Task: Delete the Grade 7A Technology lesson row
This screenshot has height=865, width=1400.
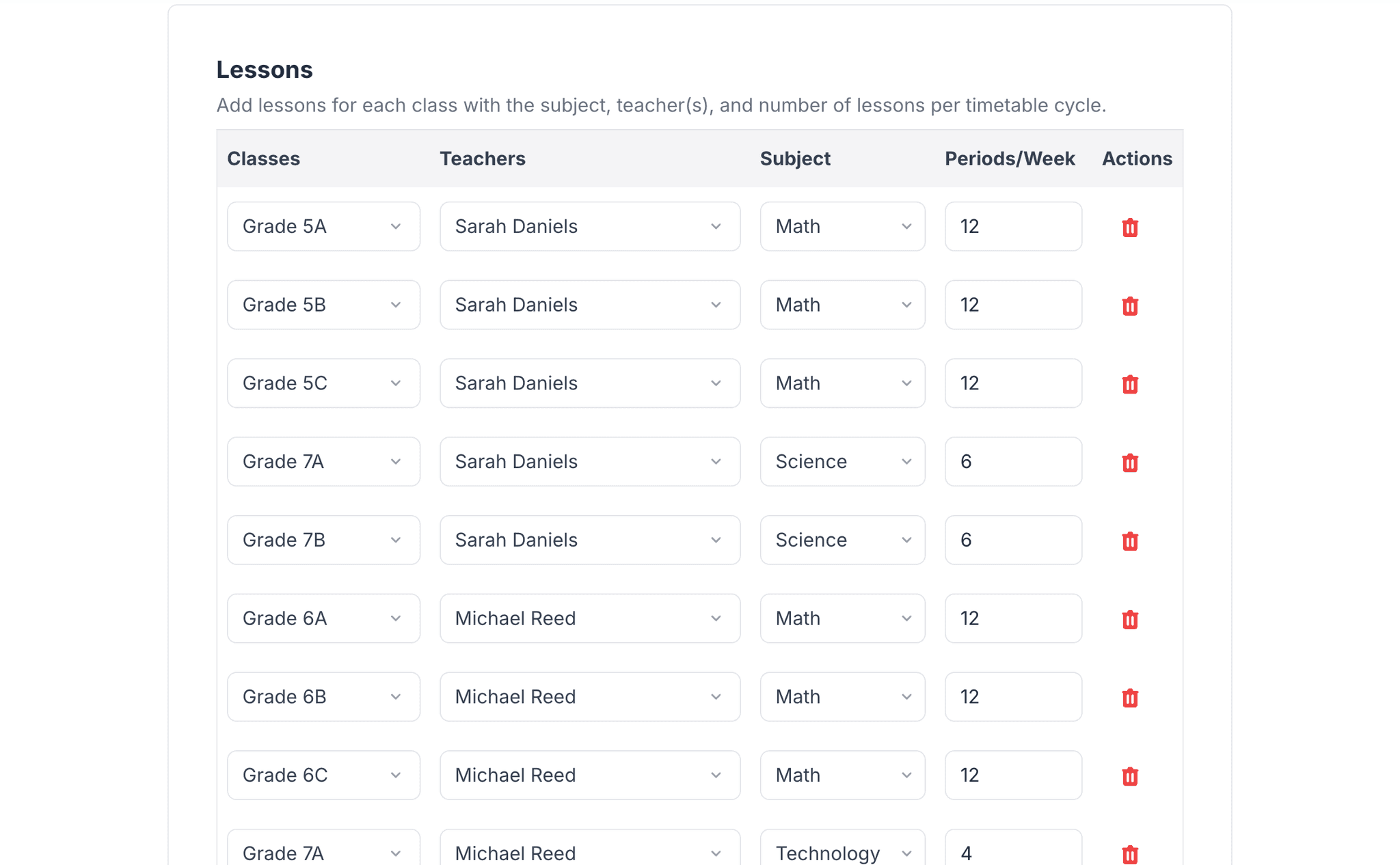Action: pos(1129,853)
